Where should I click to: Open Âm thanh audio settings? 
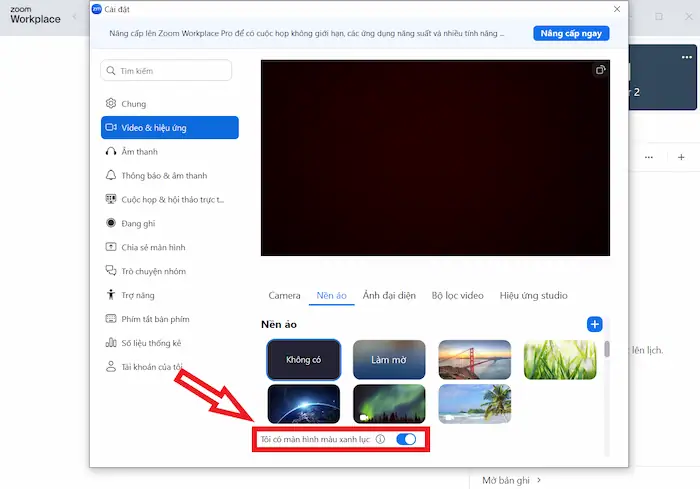pos(139,152)
